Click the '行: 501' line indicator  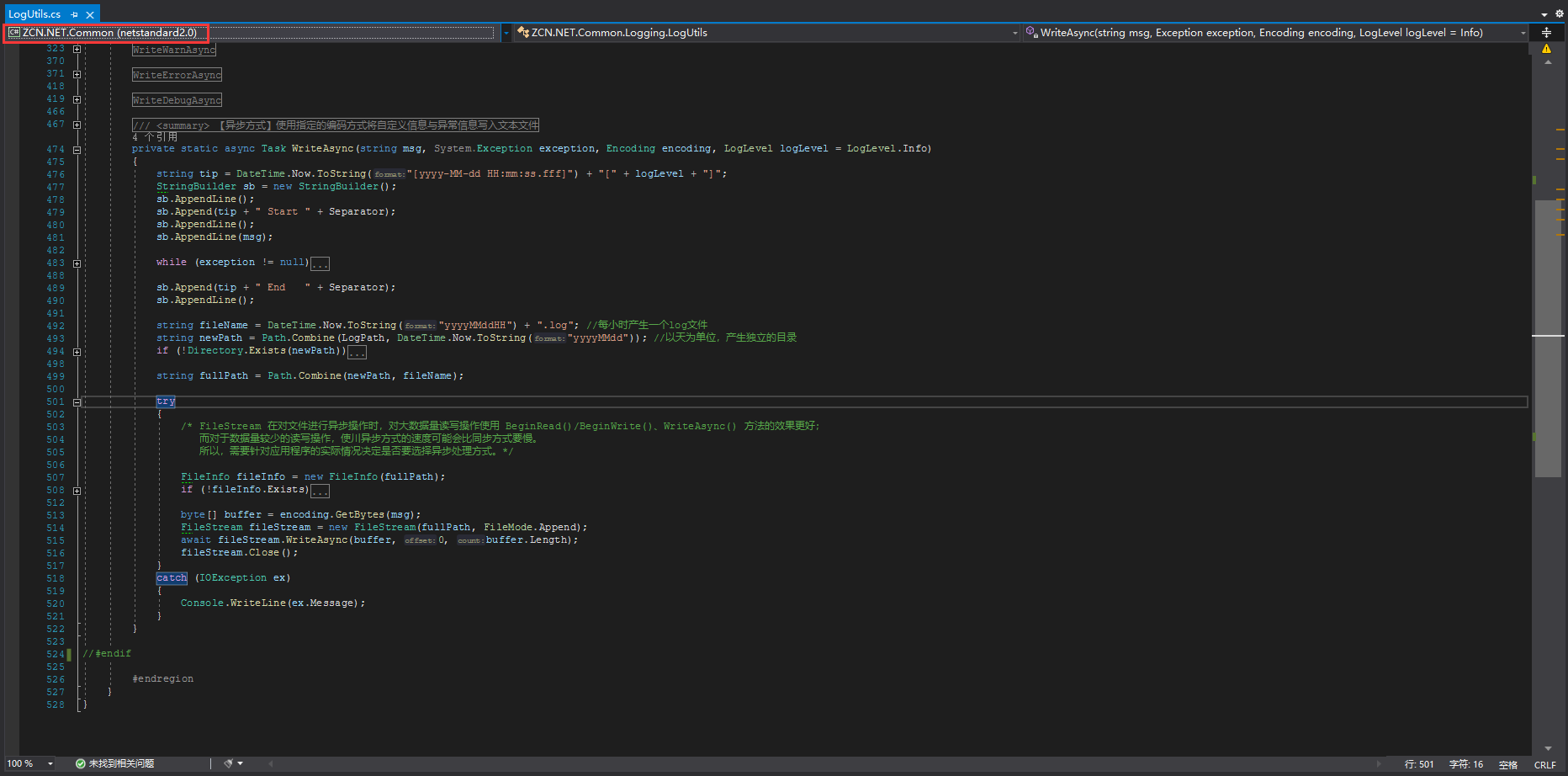click(x=1419, y=764)
